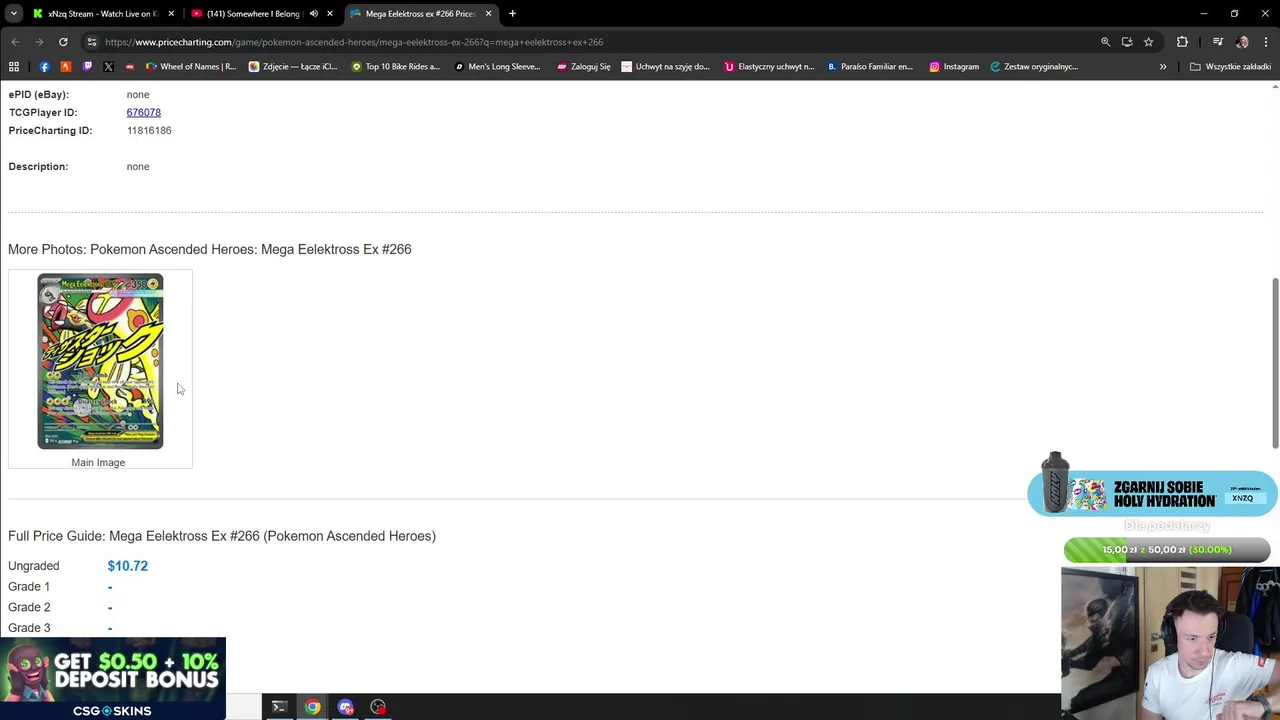The image size is (1280, 720).
Task: Open the Uchwyt na szyję bookmark
Action: [665, 67]
